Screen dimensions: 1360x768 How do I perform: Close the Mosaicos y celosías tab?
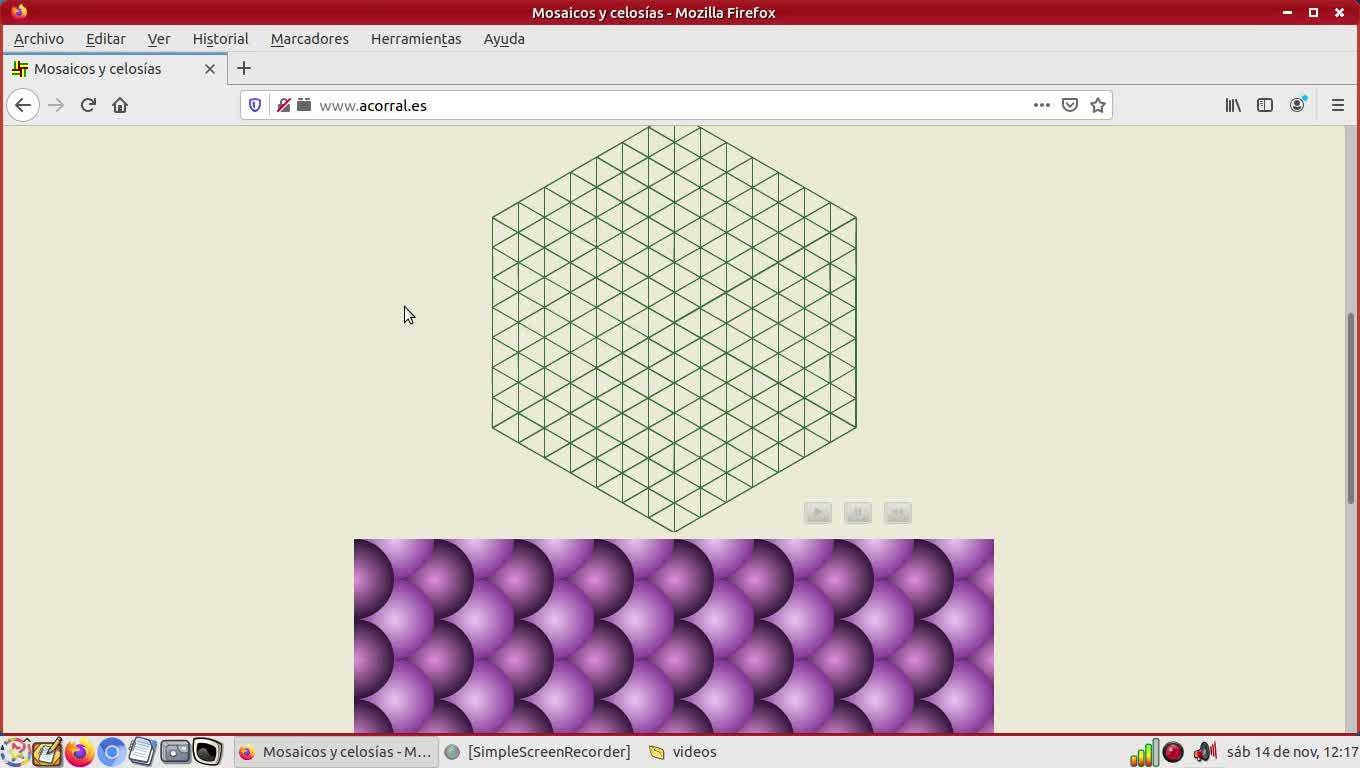pos(210,69)
